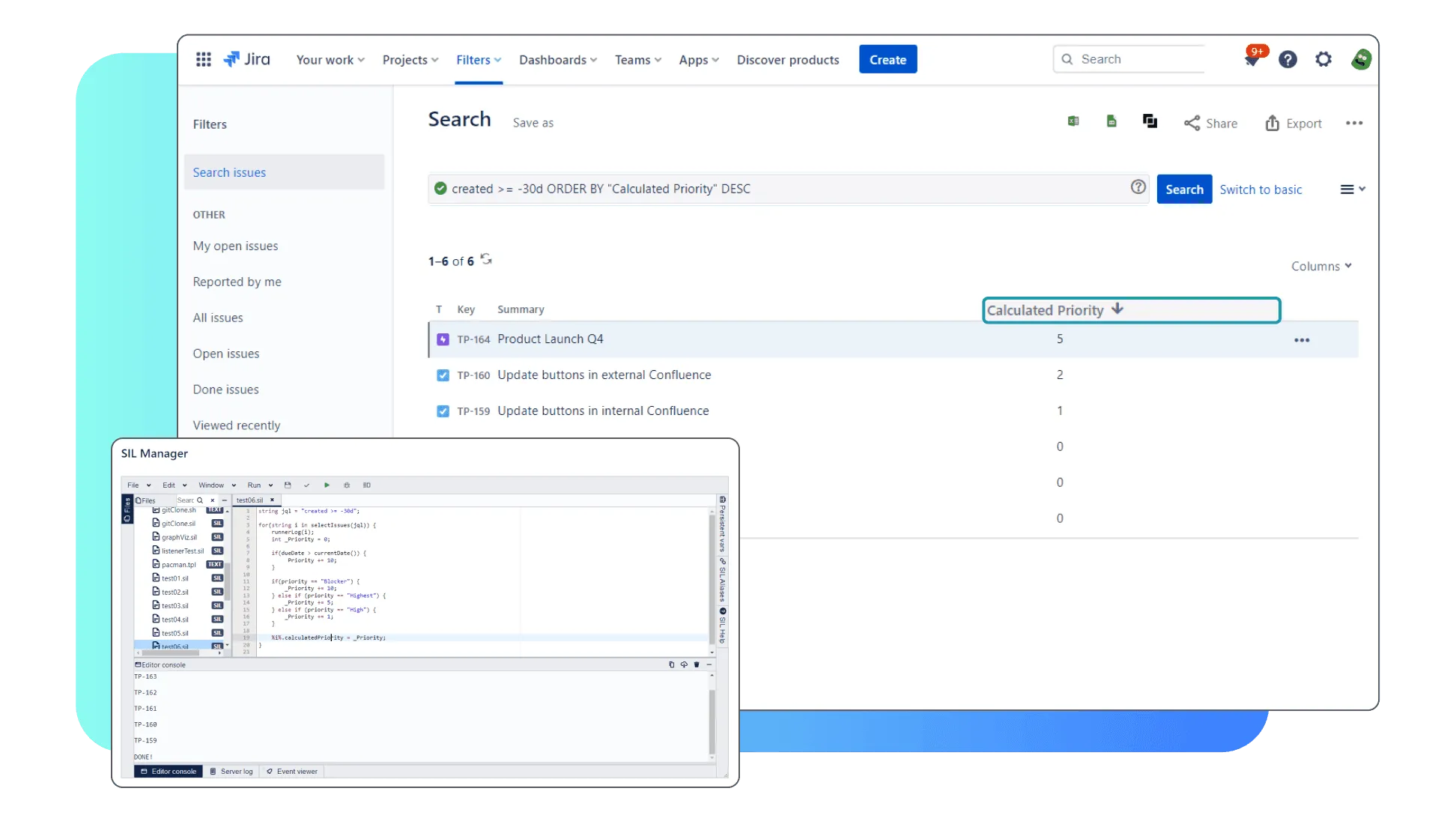The image size is (1456, 821).
Task: Run script with green play icon
Action: [x=327, y=485]
